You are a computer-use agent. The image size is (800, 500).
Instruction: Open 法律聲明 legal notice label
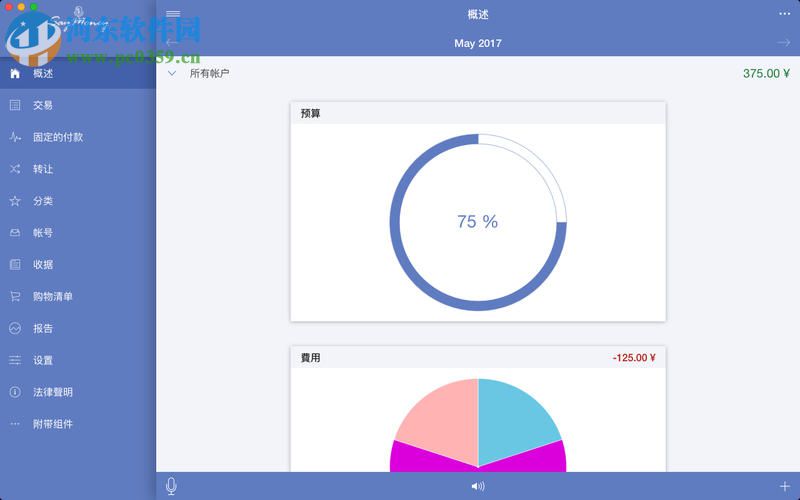click(53, 392)
